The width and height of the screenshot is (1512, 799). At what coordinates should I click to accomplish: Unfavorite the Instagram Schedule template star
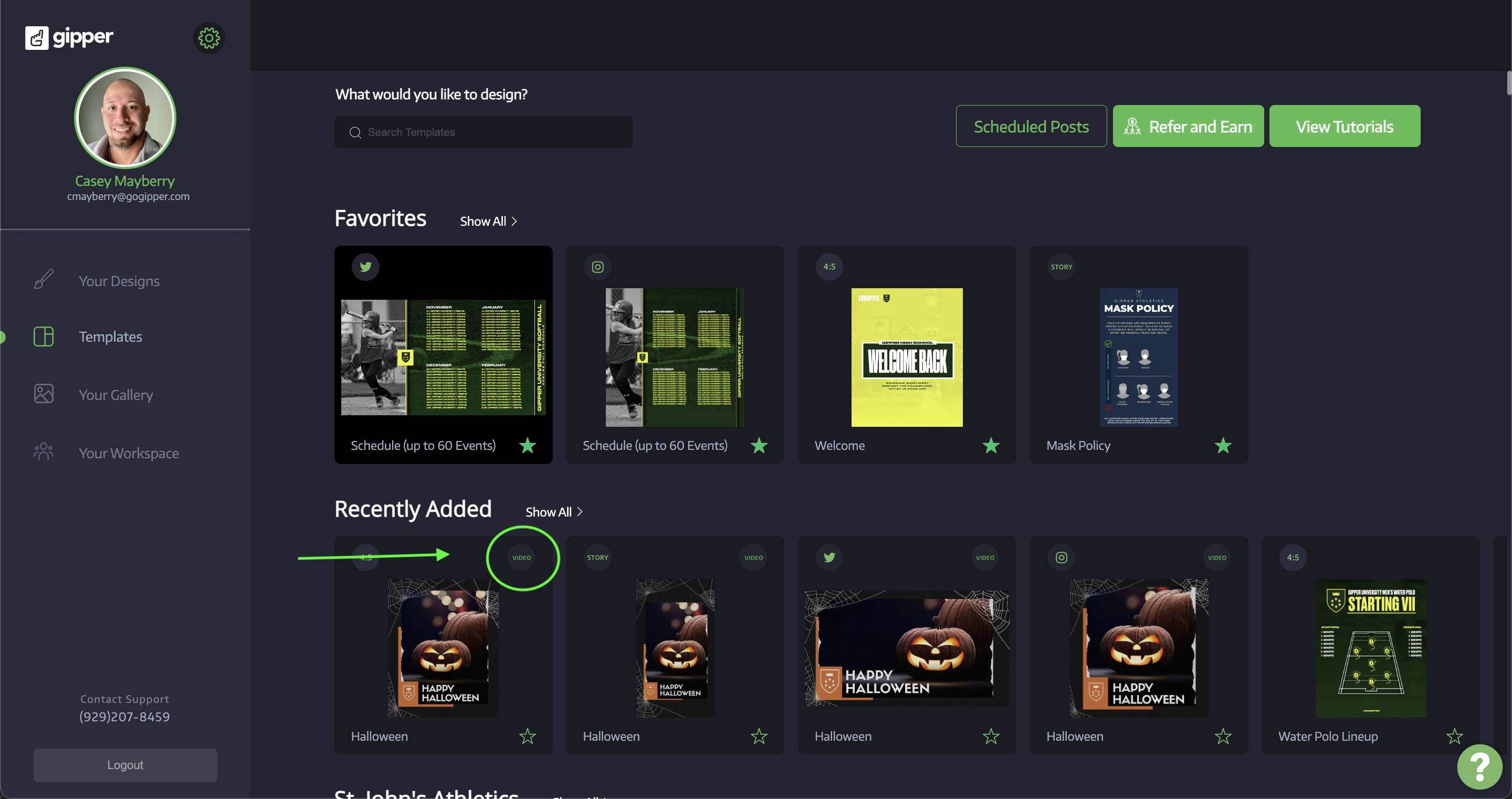(759, 446)
